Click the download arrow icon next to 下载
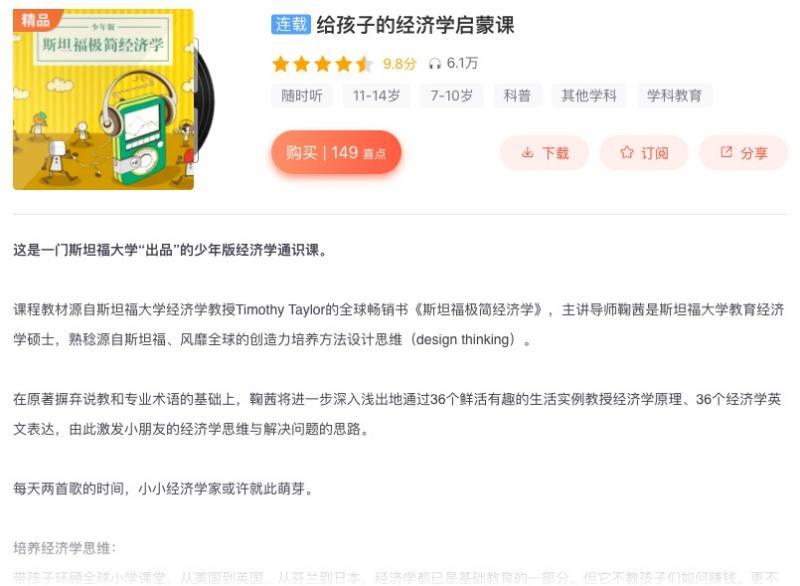Screen dimensions: 800x586 pos(528,152)
